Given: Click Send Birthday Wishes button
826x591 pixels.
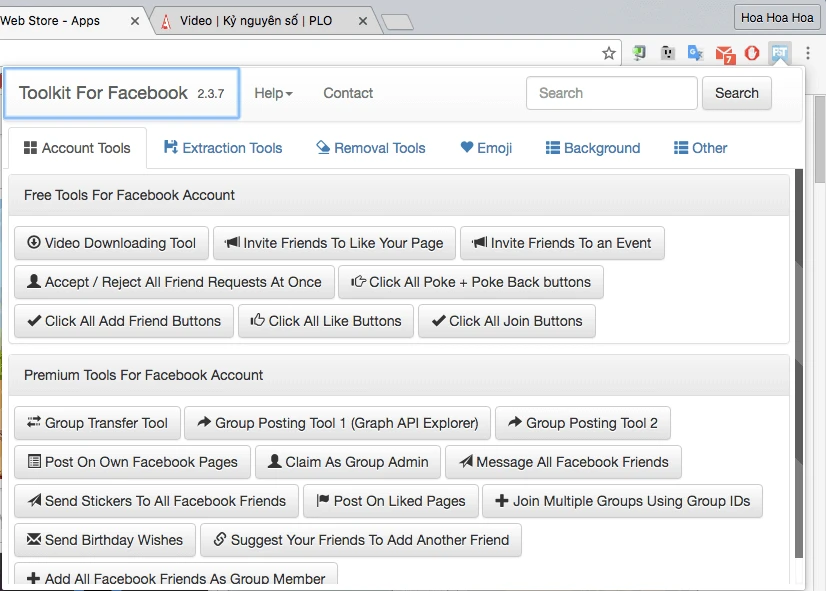Looking at the screenshot, I should (104, 540).
